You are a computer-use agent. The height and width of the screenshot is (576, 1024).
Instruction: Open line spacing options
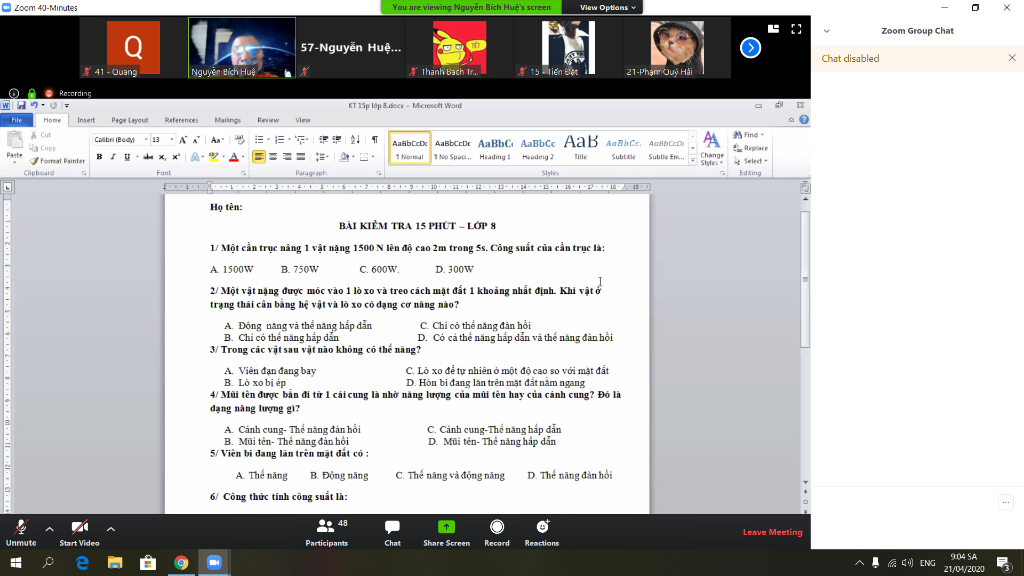click(322, 157)
